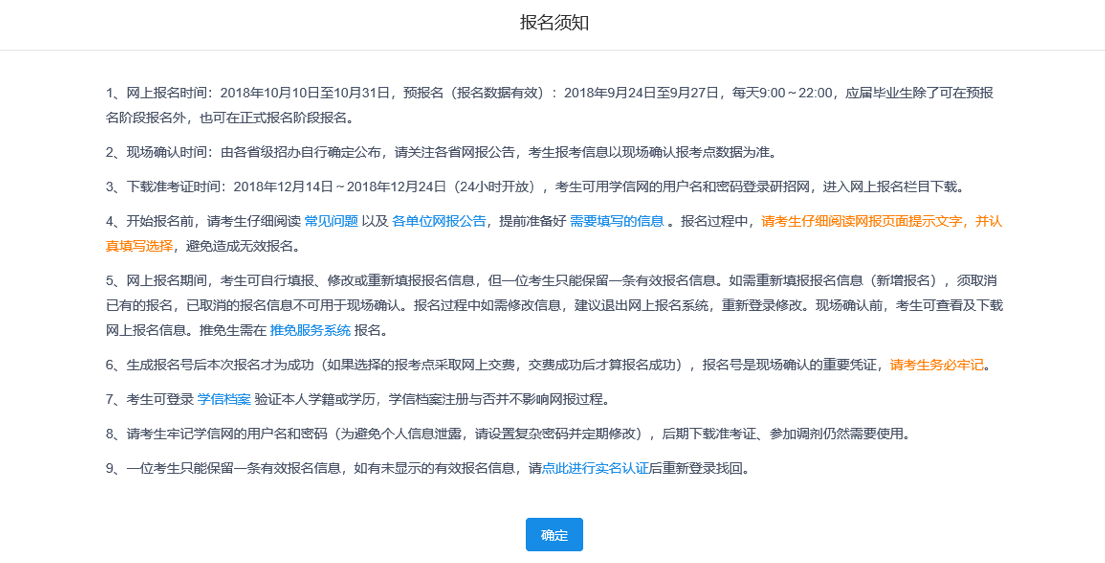This screenshot has width=1105, height=563.
Task: Click the 确定 confirm button
Action: click(x=554, y=535)
